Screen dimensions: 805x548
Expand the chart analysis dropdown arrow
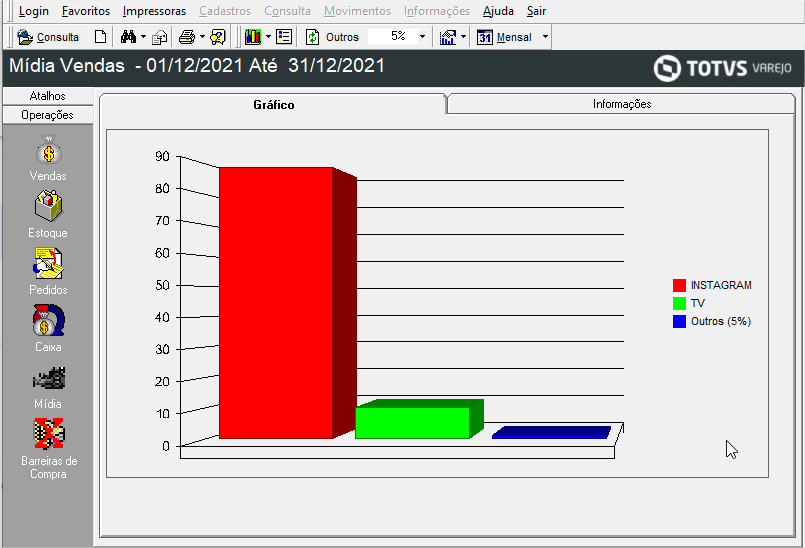coord(463,37)
